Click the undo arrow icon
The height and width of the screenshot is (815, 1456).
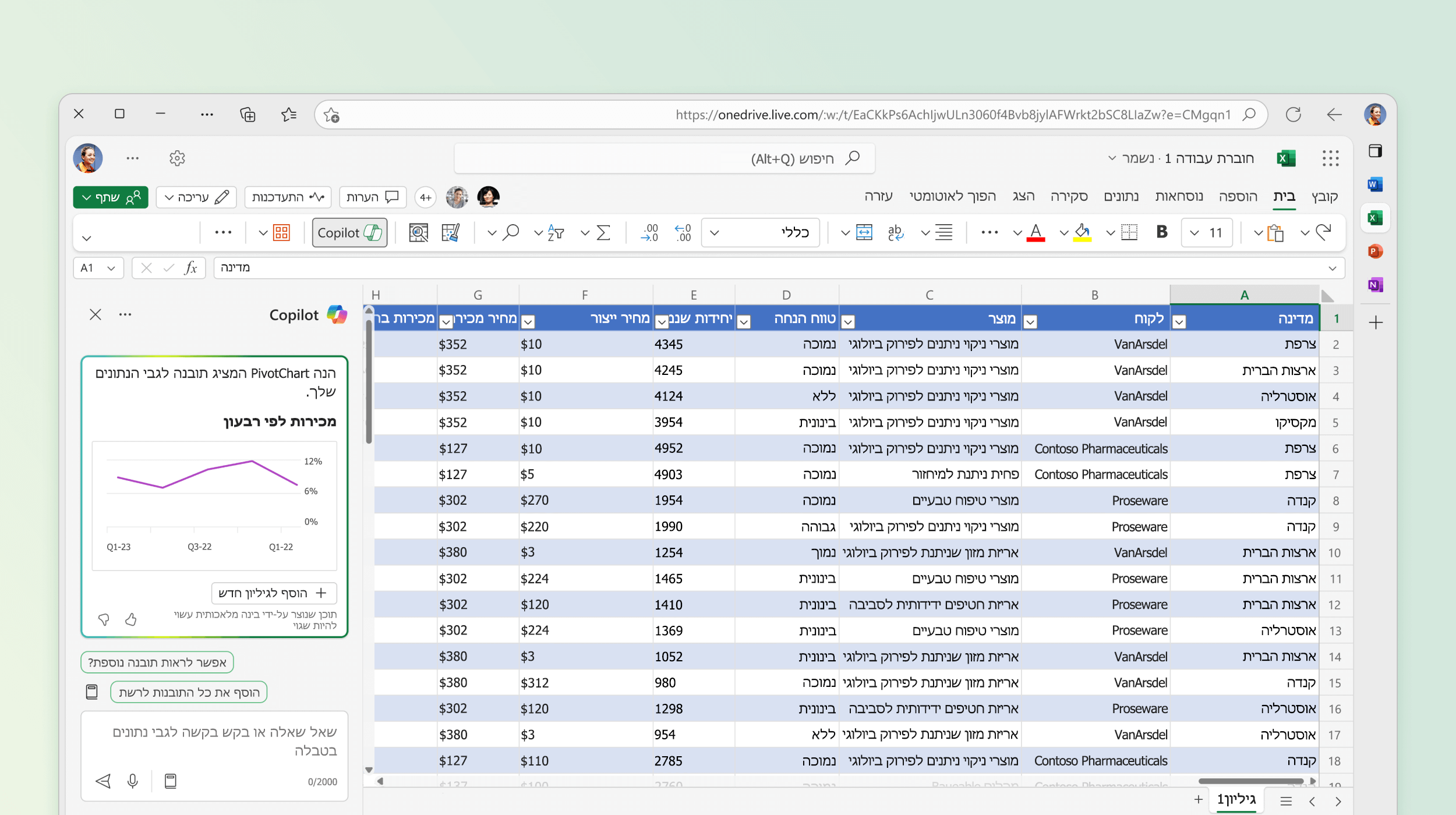(1323, 232)
